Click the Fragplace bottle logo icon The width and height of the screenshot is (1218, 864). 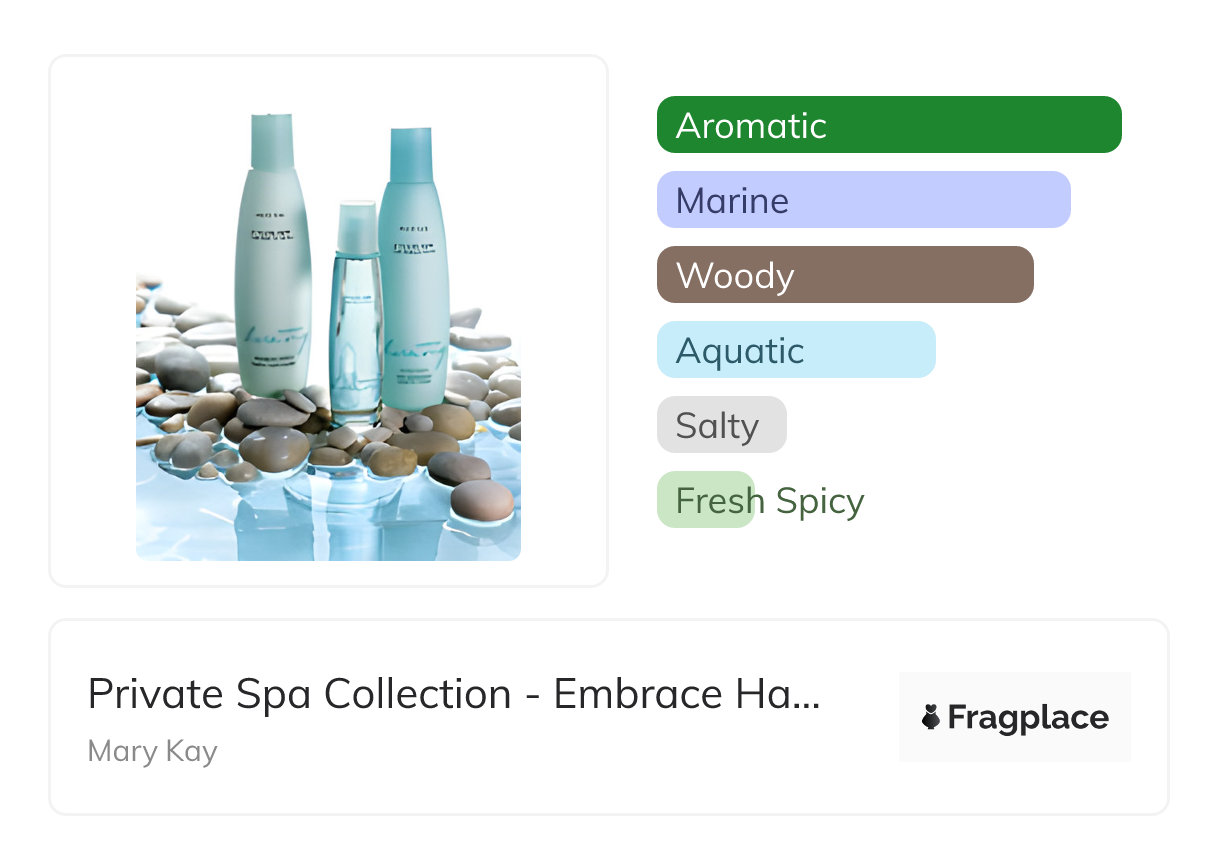pos(931,717)
